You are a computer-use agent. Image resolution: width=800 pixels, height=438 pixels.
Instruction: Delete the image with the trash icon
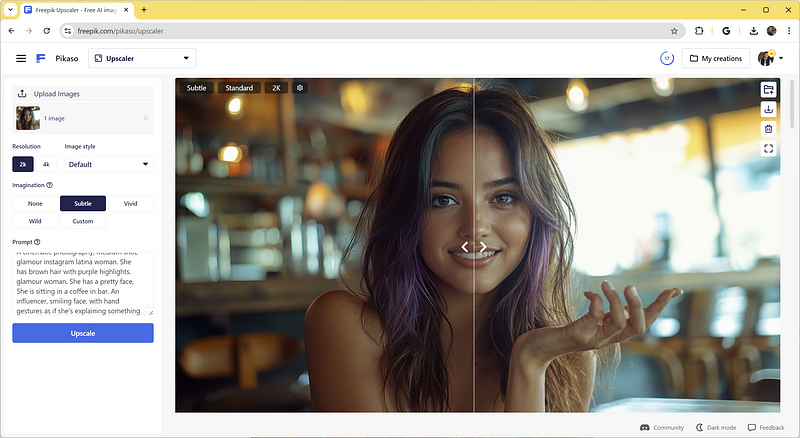click(x=768, y=129)
